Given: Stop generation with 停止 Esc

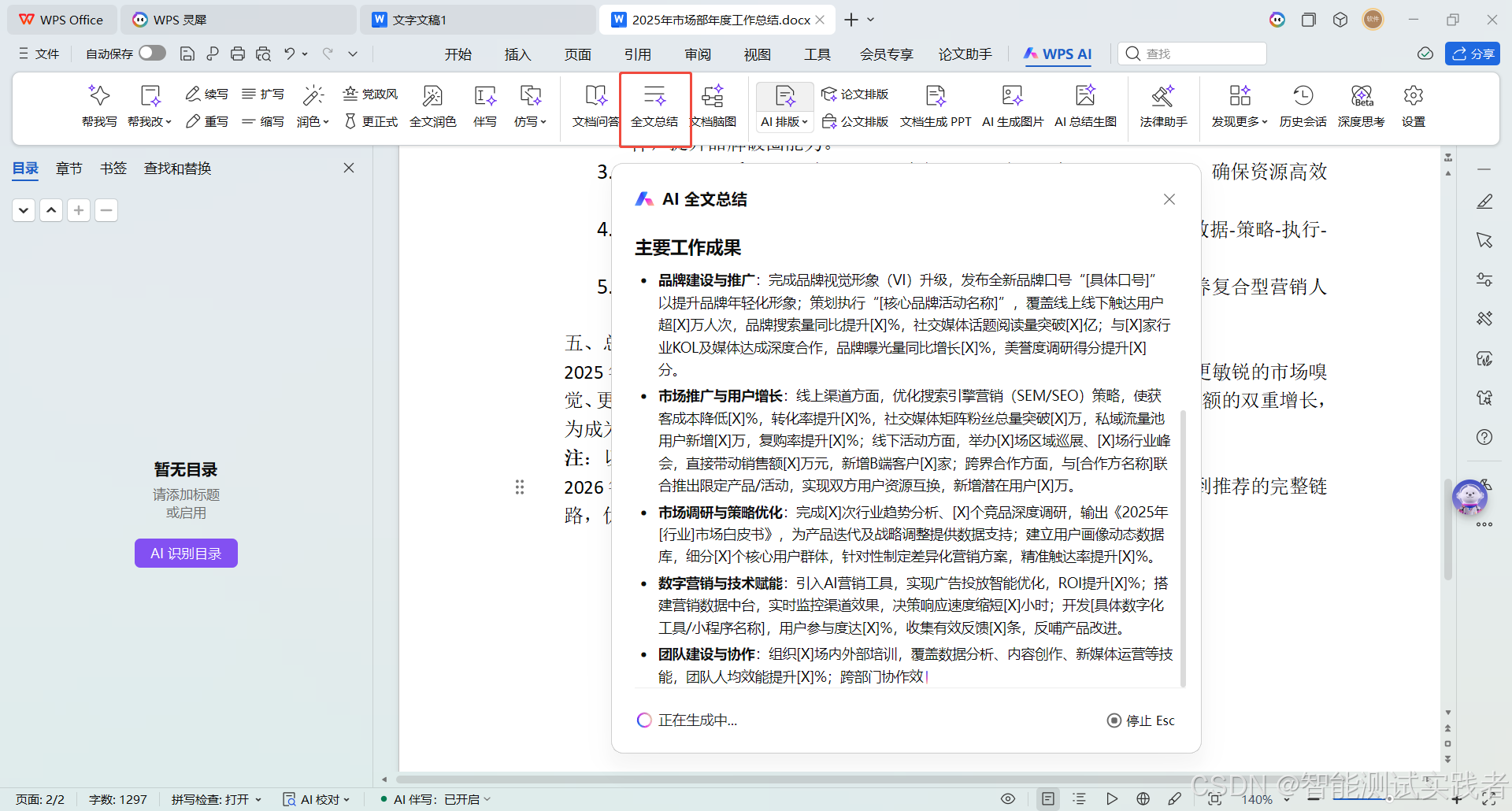Looking at the screenshot, I should point(1140,720).
